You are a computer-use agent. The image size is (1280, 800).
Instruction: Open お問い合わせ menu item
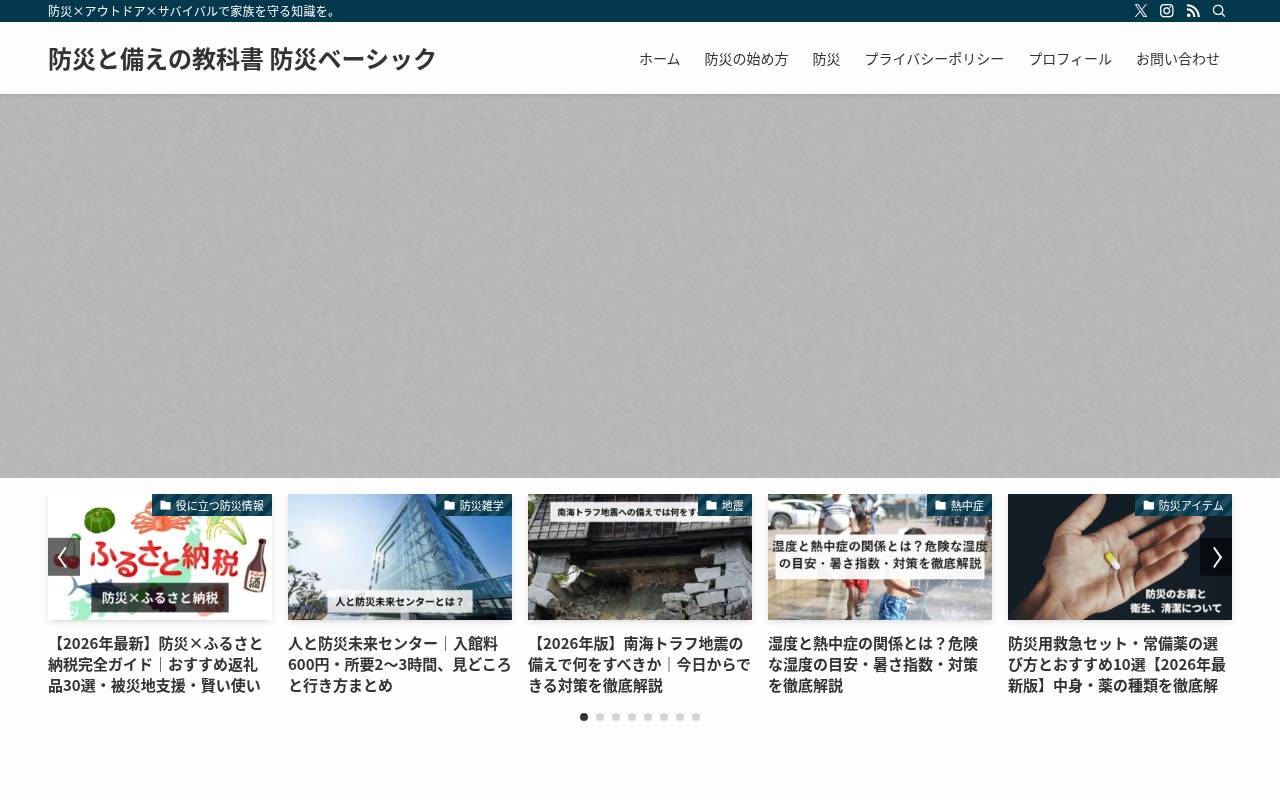click(1178, 59)
